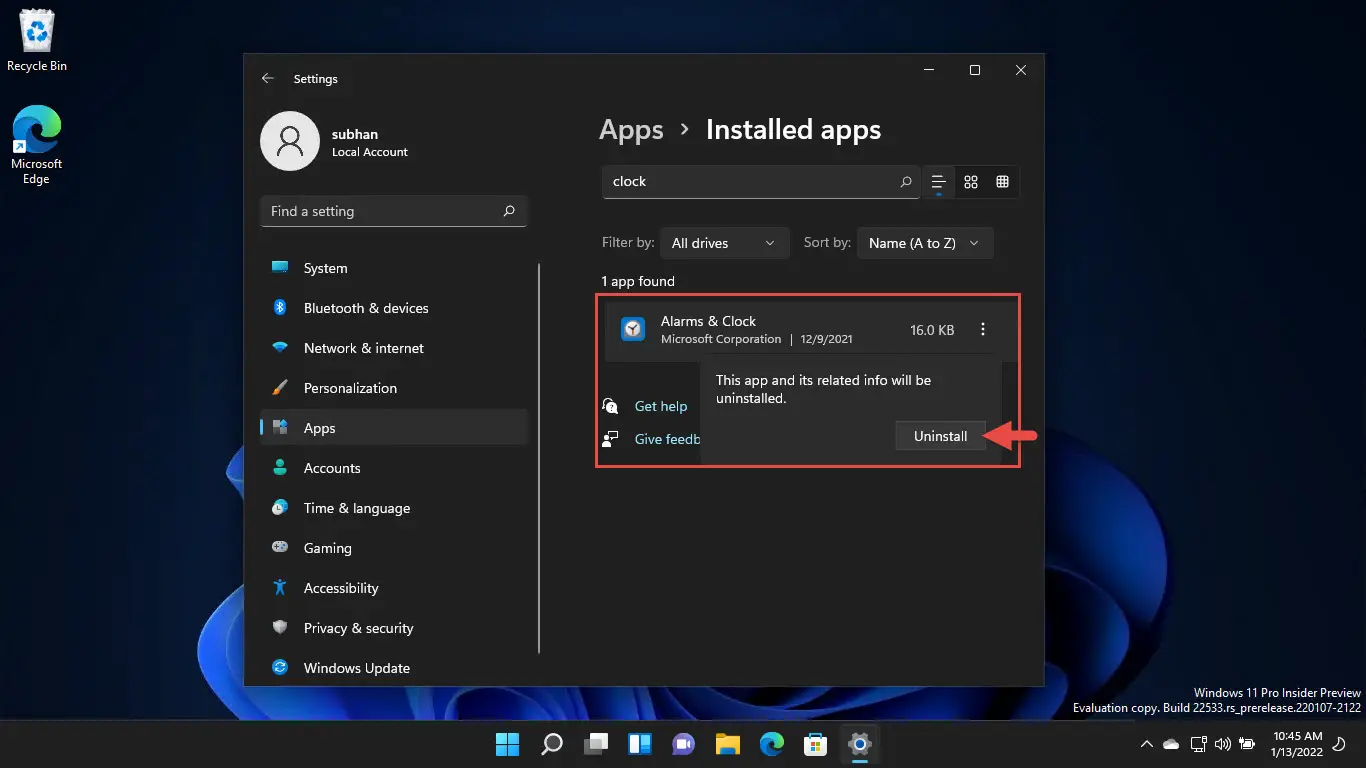
Task: Open Privacy & security settings
Action: (393, 628)
